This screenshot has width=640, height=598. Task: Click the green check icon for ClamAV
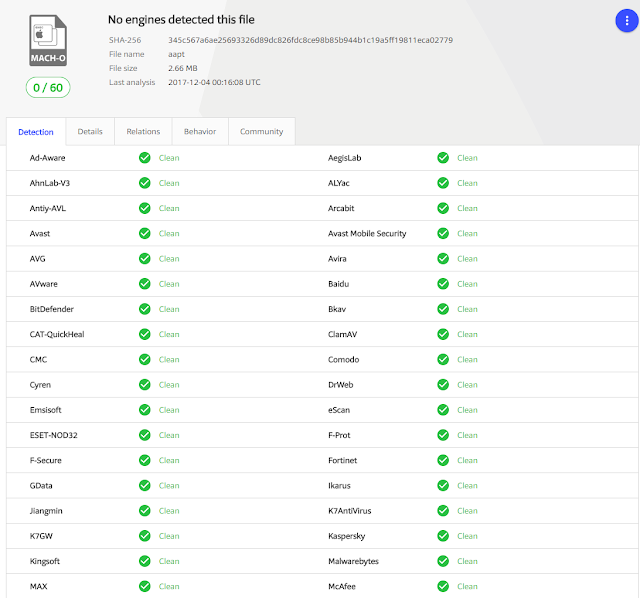443,334
